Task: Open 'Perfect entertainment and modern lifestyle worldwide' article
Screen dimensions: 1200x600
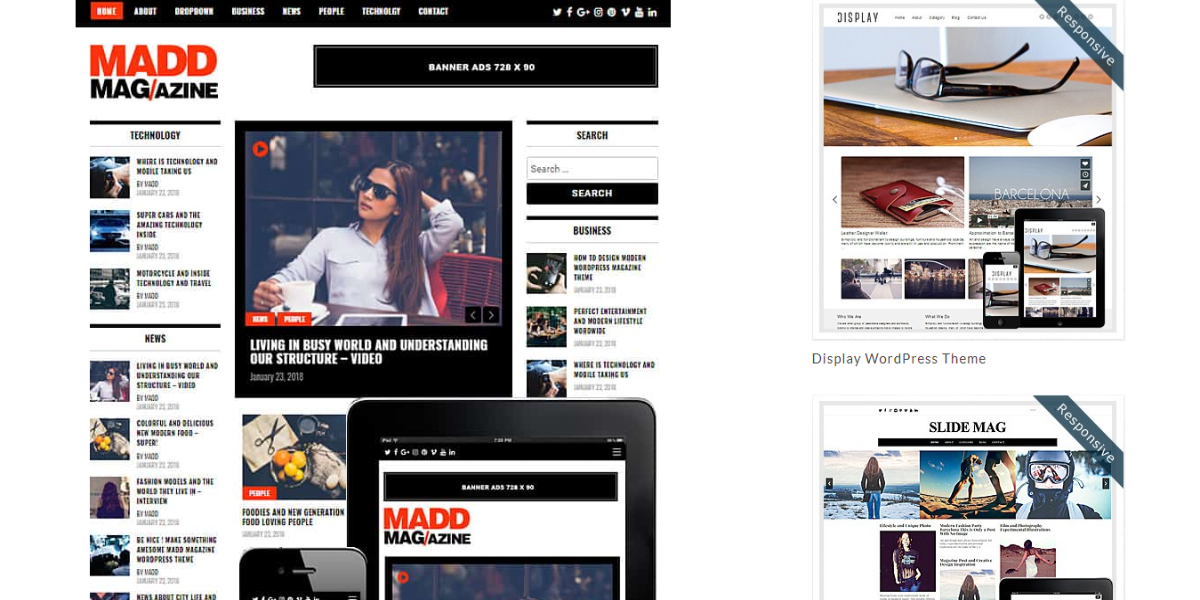Action: coord(610,321)
